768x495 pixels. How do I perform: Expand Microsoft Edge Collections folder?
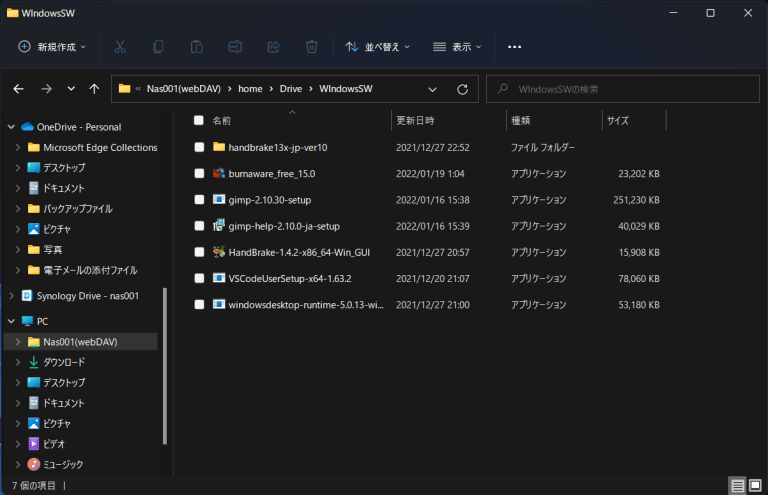tap(18, 147)
